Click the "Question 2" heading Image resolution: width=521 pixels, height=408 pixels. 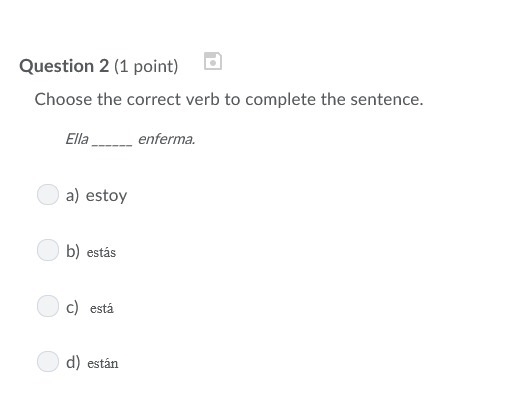(x=64, y=66)
